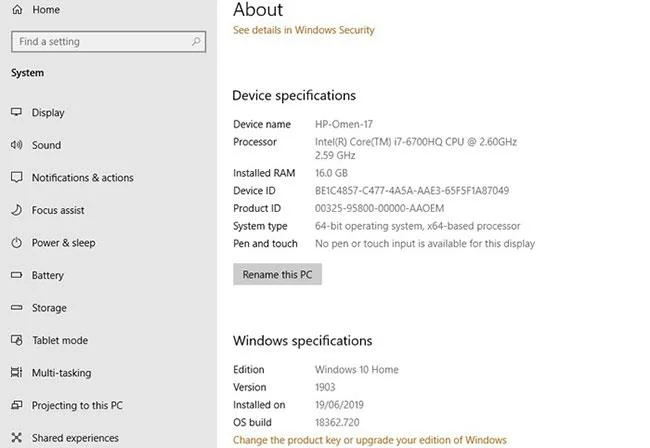The width and height of the screenshot is (650, 448).
Task: Click the Rename this PC button
Action: click(x=277, y=274)
